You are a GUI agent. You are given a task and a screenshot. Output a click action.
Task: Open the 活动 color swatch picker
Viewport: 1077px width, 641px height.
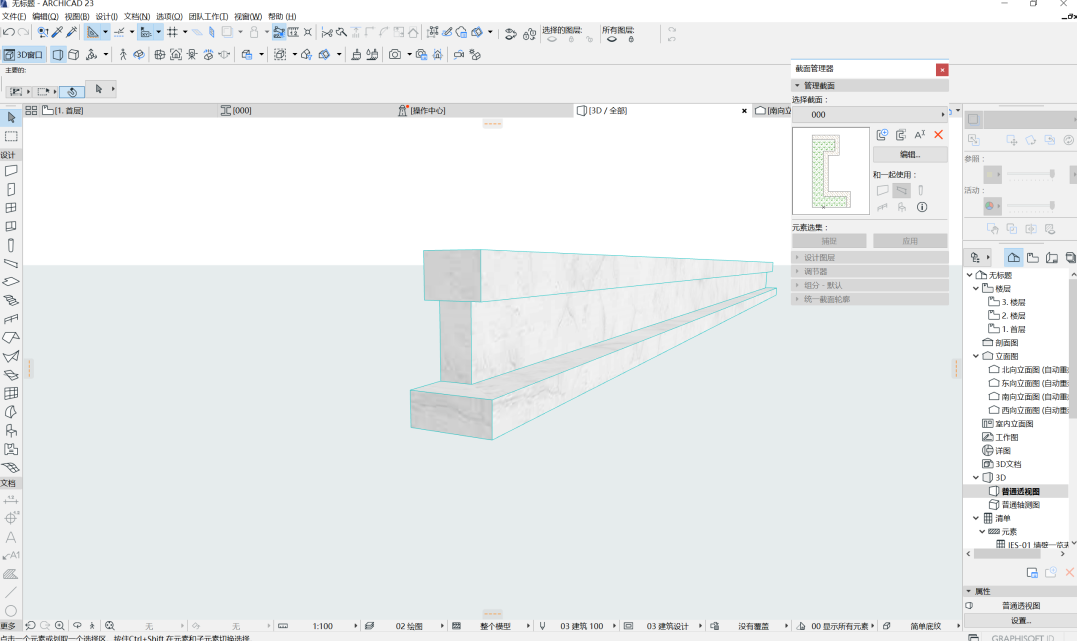(993, 205)
